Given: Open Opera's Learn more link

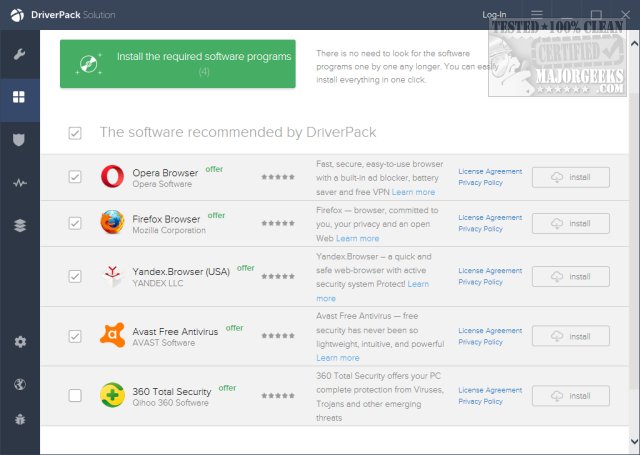Looking at the screenshot, I should click(x=413, y=192).
